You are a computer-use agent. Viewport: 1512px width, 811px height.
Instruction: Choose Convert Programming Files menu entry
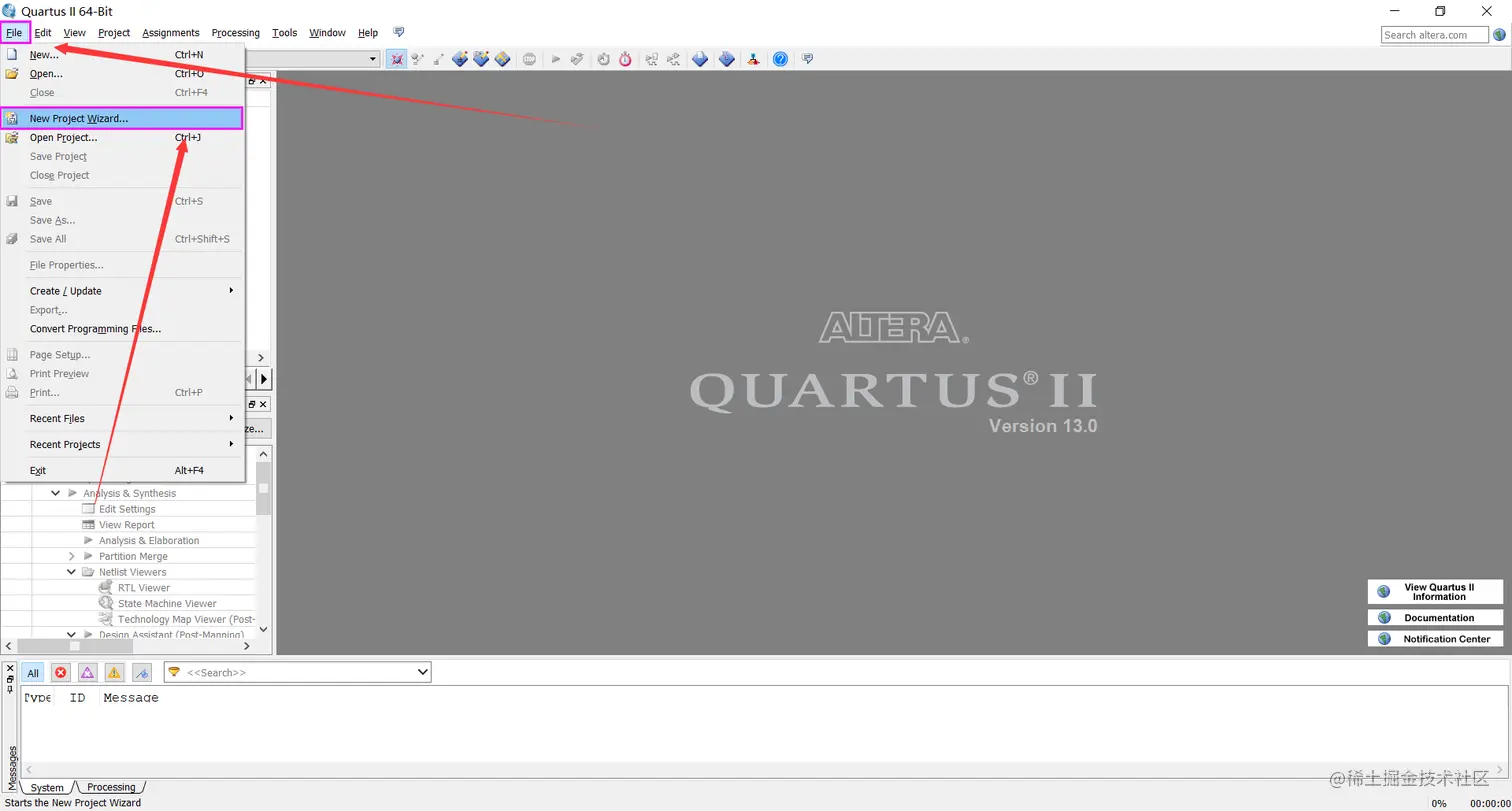pyautogui.click(x=122, y=329)
